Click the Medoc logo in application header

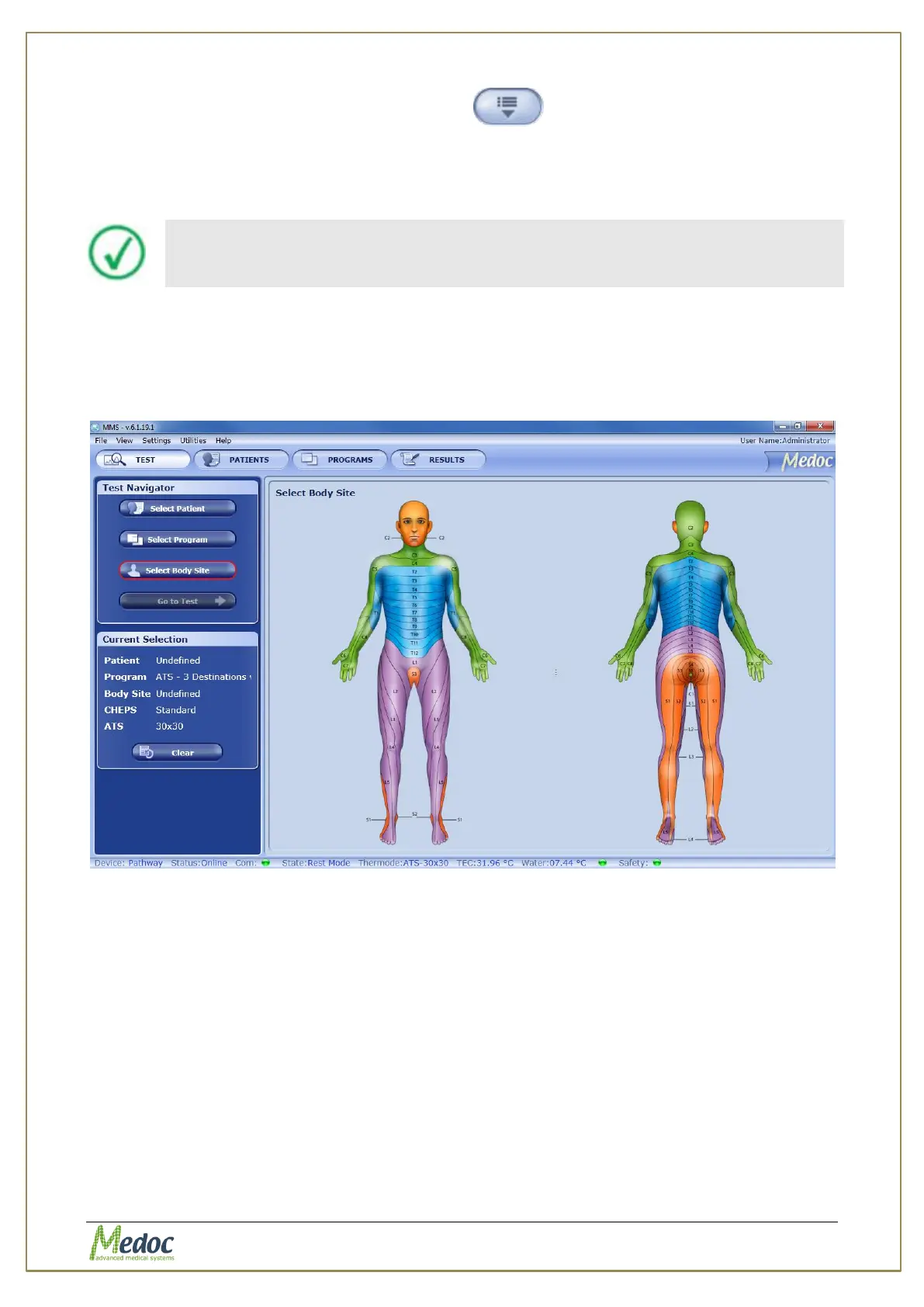[807, 460]
